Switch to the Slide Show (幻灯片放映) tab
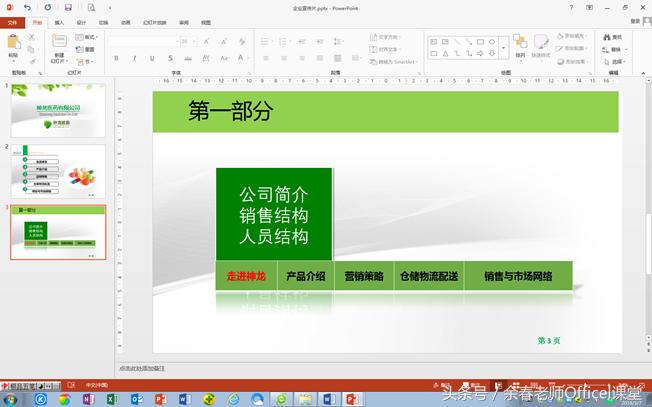The image size is (652, 407). point(155,22)
